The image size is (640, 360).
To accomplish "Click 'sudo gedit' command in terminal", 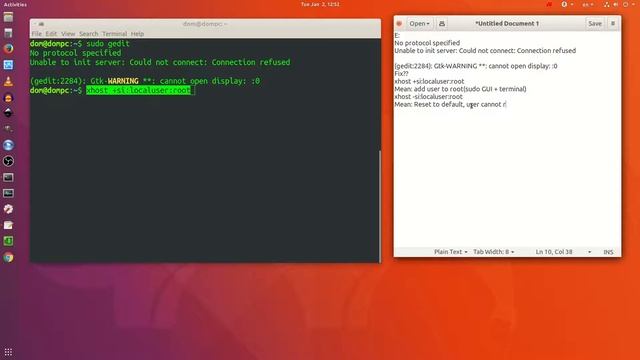I will [x=108, y=44].
